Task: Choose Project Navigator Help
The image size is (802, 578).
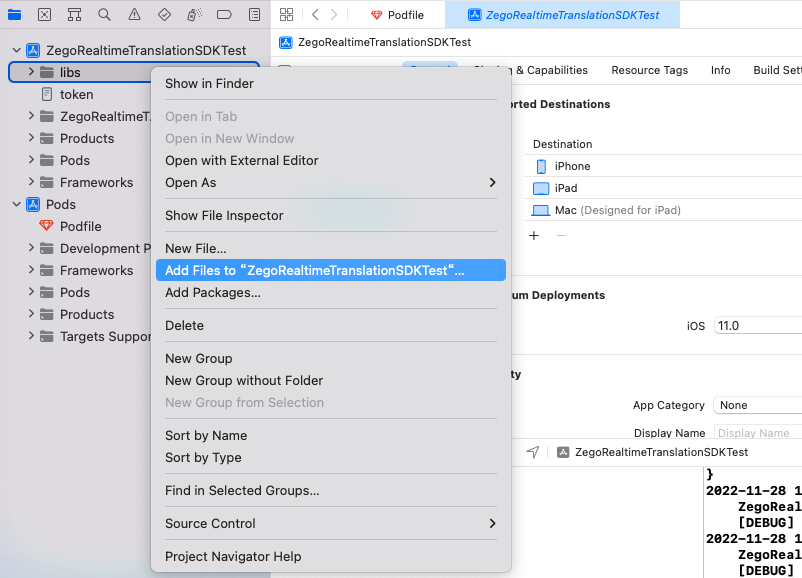Action: [330, 557]
